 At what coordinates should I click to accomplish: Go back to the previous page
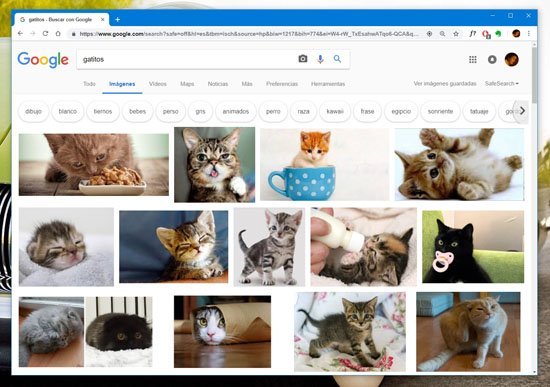tap(20, 34)
